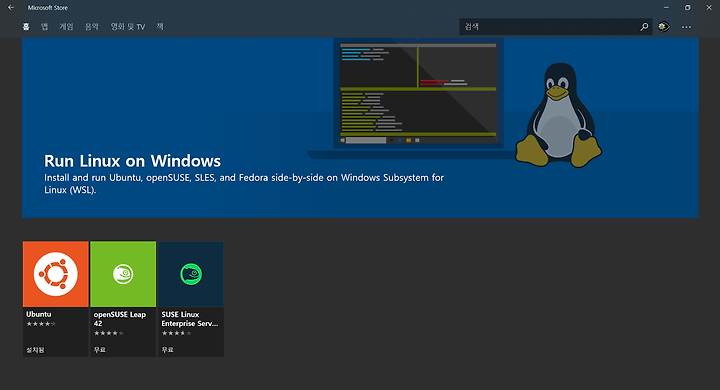Click the SUSE Linux Enterprise Serv... name
Viewport: 720px width, 390px height.
point(190,319)
